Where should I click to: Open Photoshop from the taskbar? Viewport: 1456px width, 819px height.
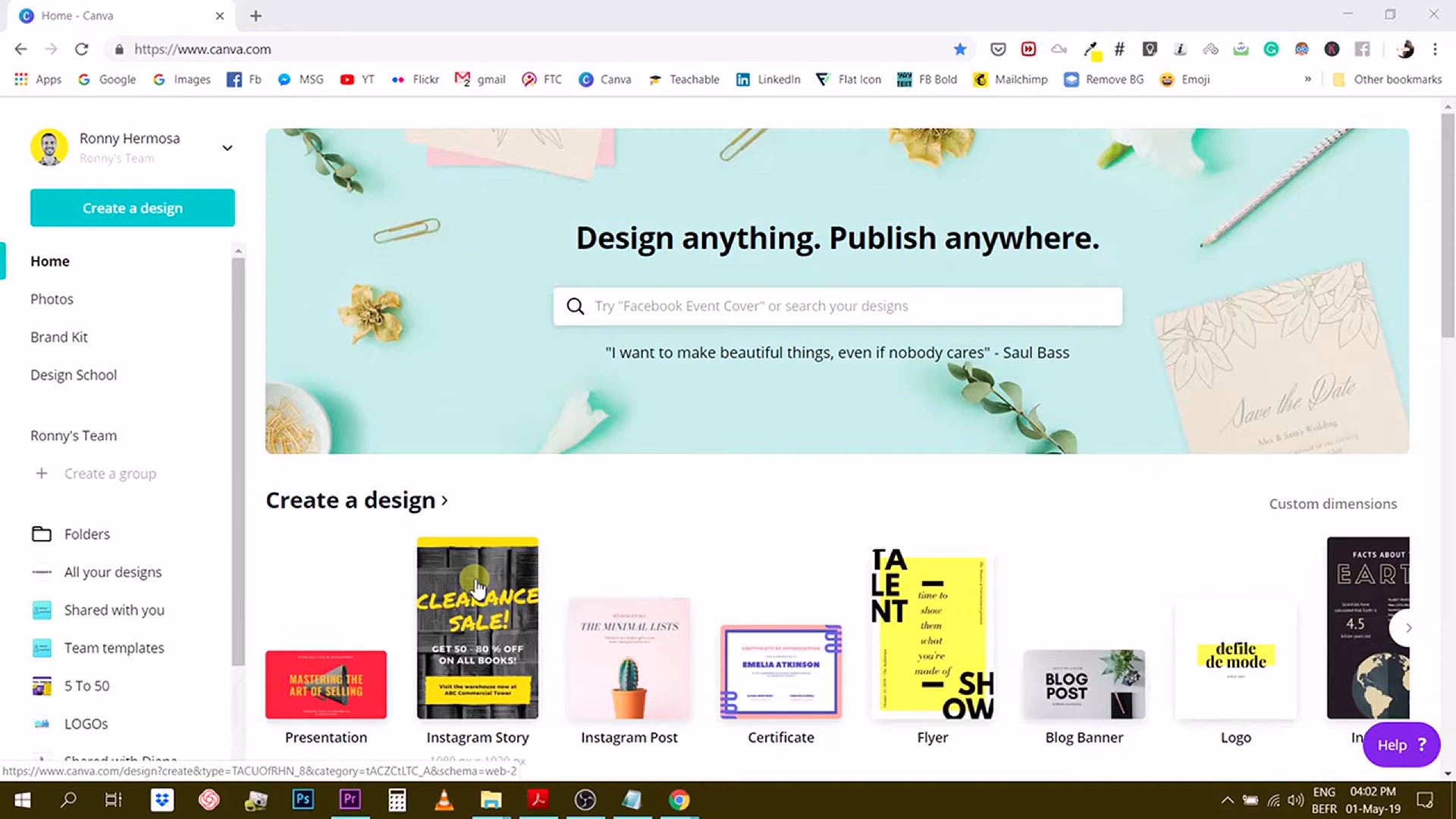point(303,800)
